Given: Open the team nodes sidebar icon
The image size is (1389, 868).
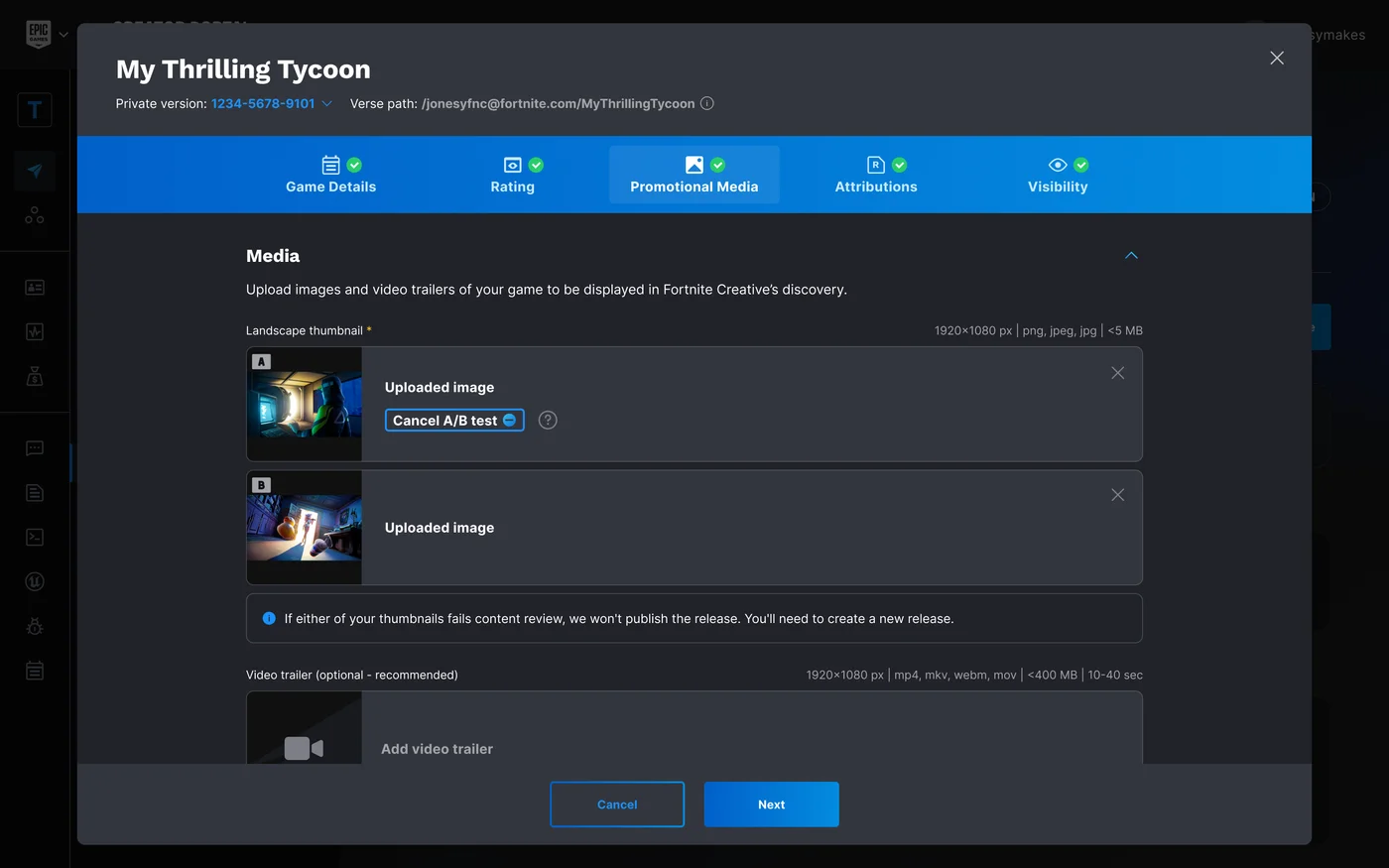Looking at the screenshot, I should click(x=35, y=215).
